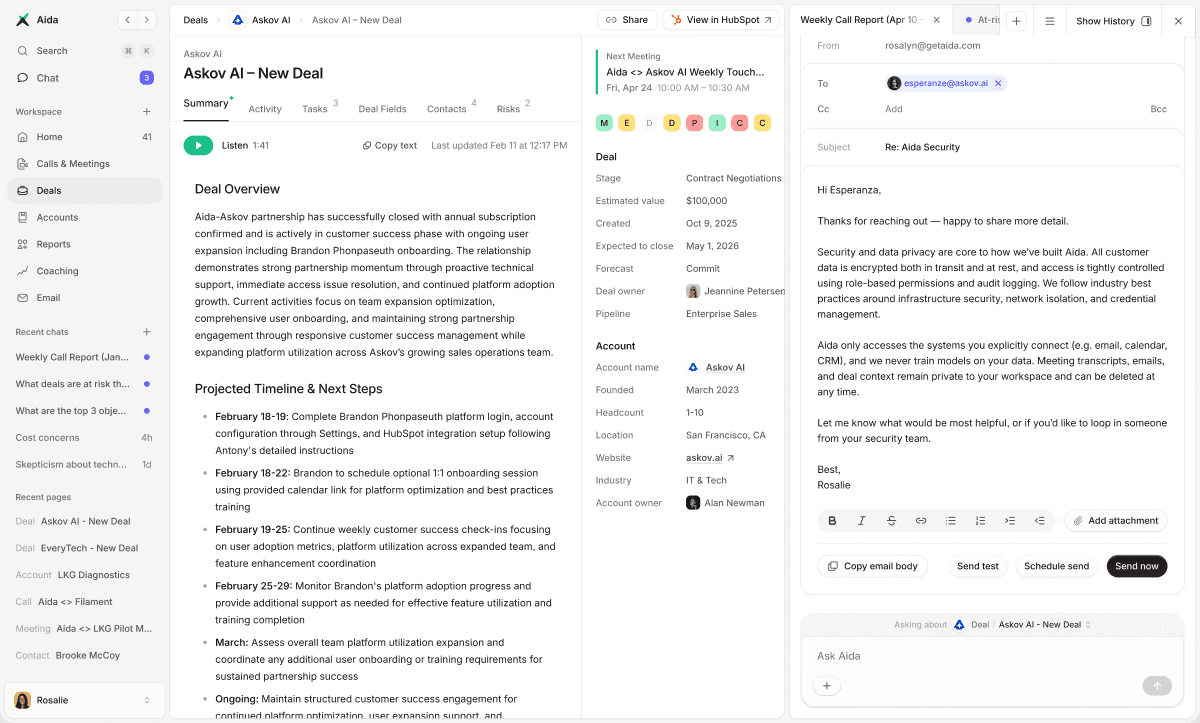Open Skepticism about techn... chat
The width and height of the screenshot is (1200, 723).
pos(84,465)
